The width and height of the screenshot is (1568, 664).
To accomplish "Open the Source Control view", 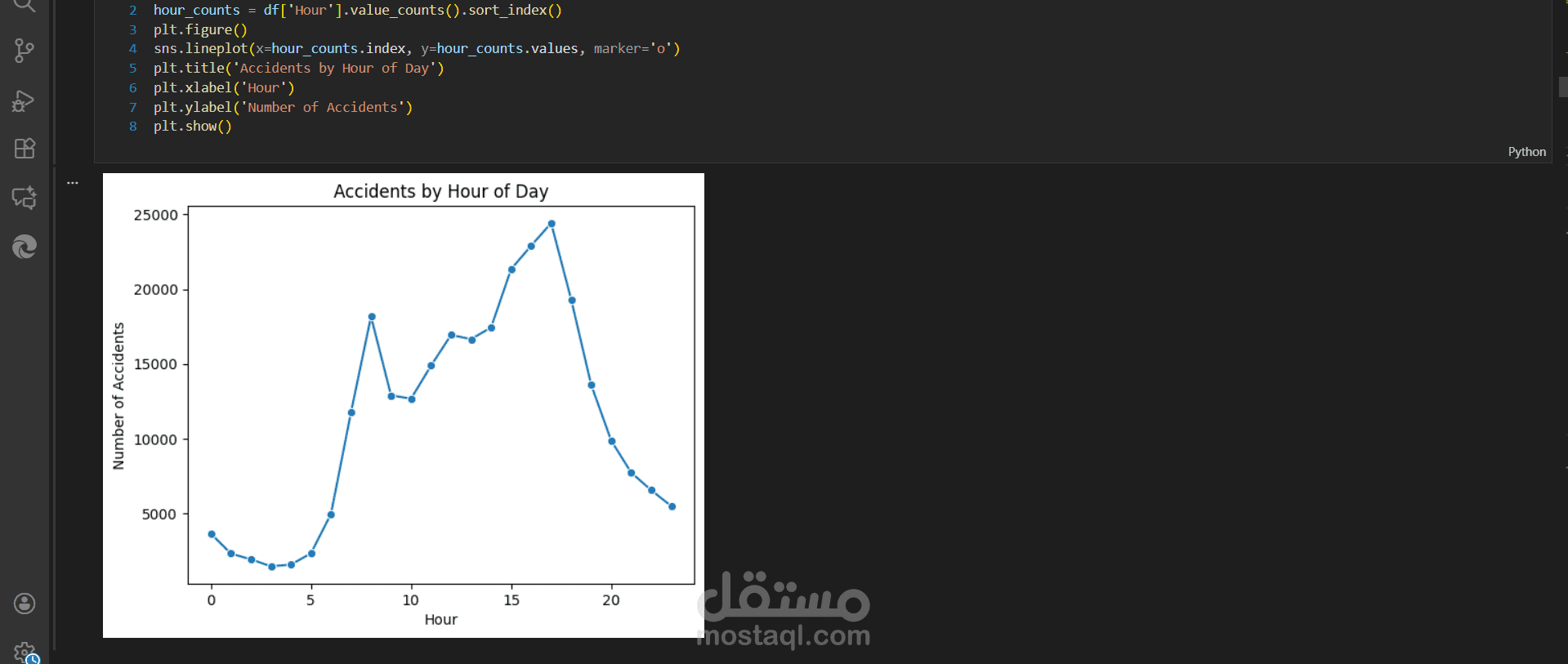I will 25,51.
